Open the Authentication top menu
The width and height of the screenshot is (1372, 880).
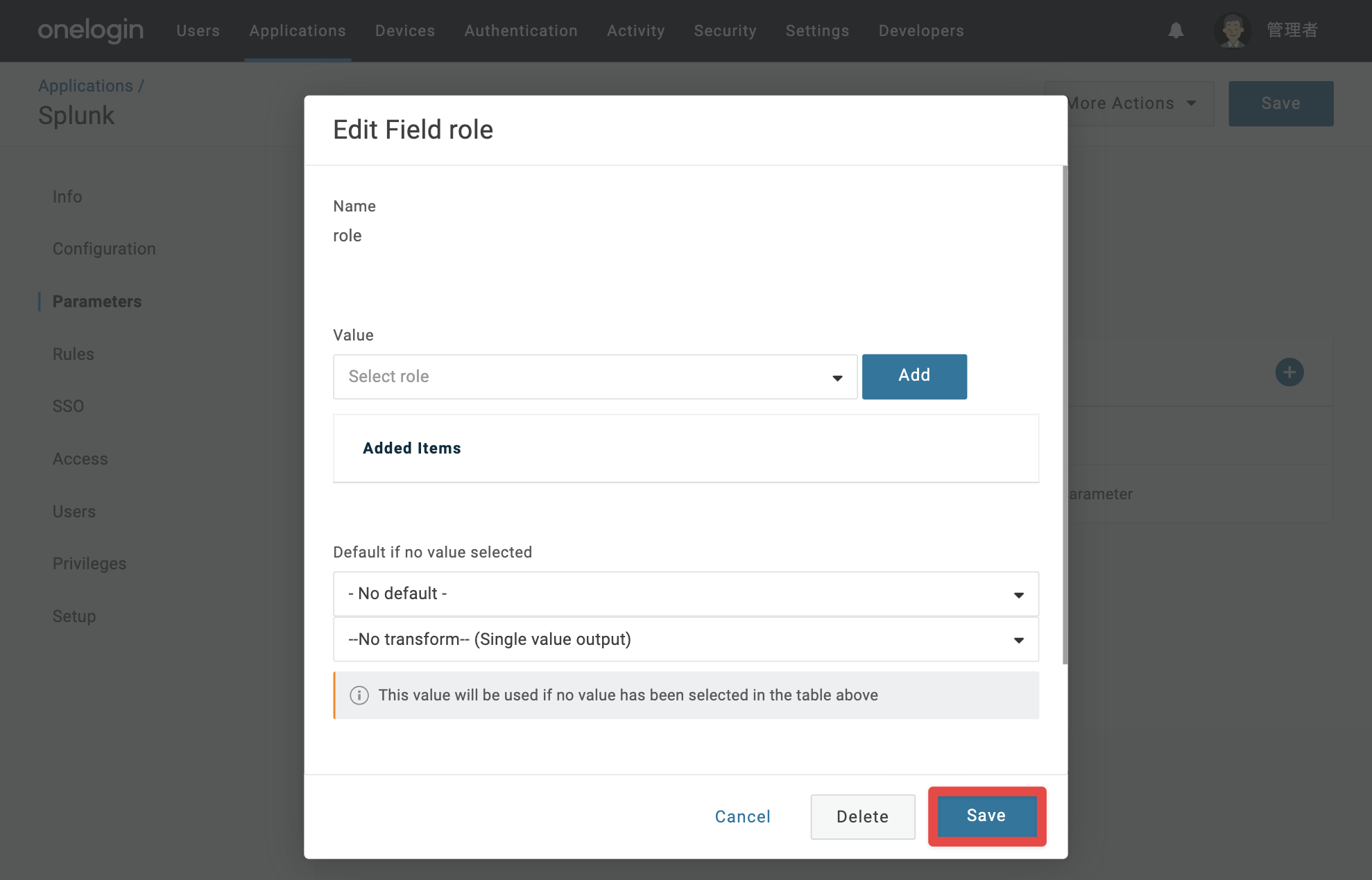pos(521,31)
